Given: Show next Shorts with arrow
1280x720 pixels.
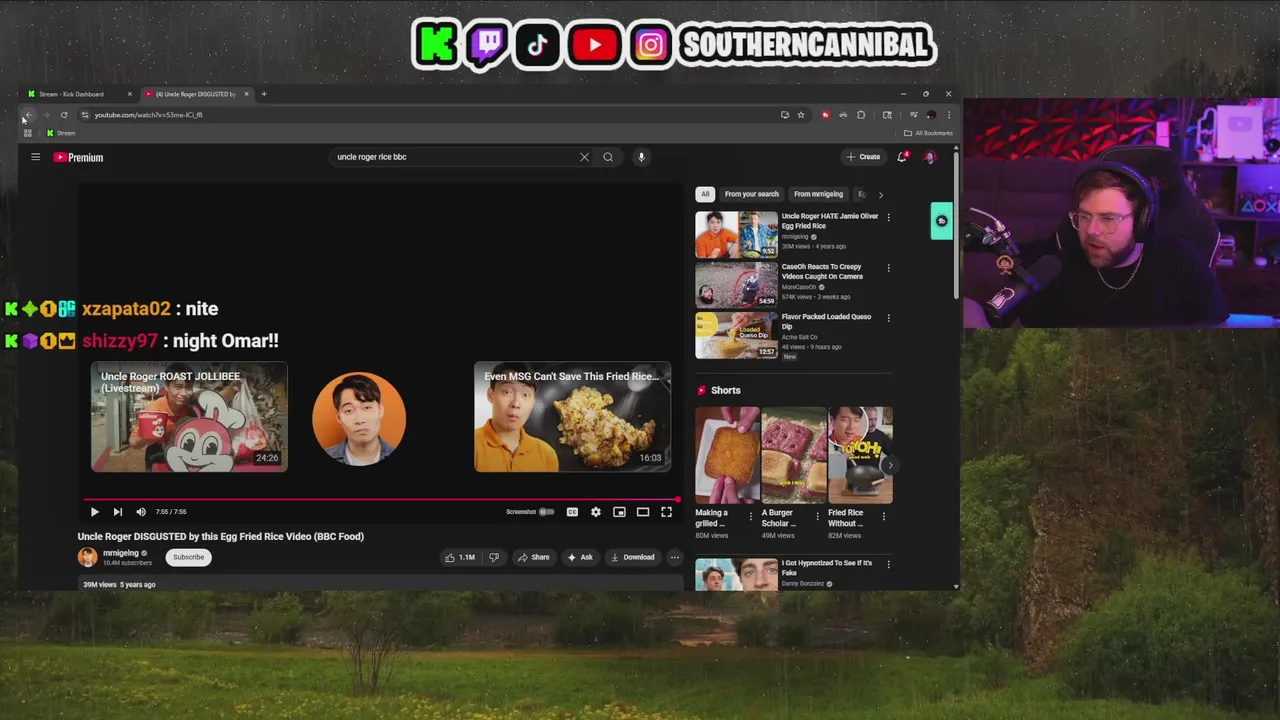Looking at the screenshot, I should pos(890,465).
